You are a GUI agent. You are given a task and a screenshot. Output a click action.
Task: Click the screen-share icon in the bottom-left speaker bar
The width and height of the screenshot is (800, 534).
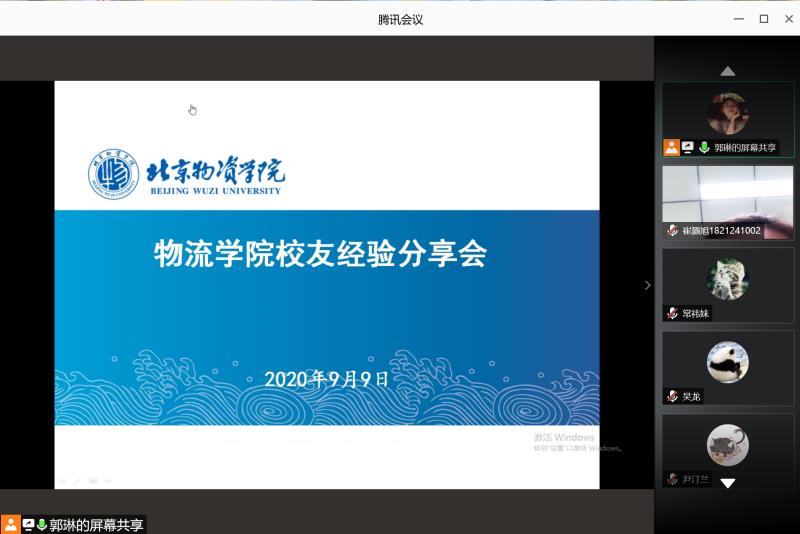(x=28, y=525)
